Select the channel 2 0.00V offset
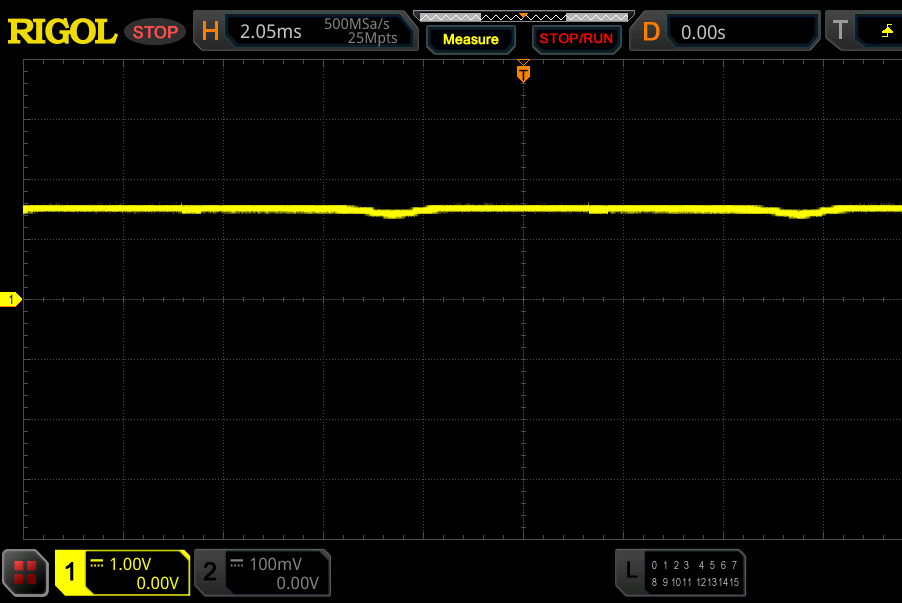This screenshot has height=603, width=902. point(297,583)
